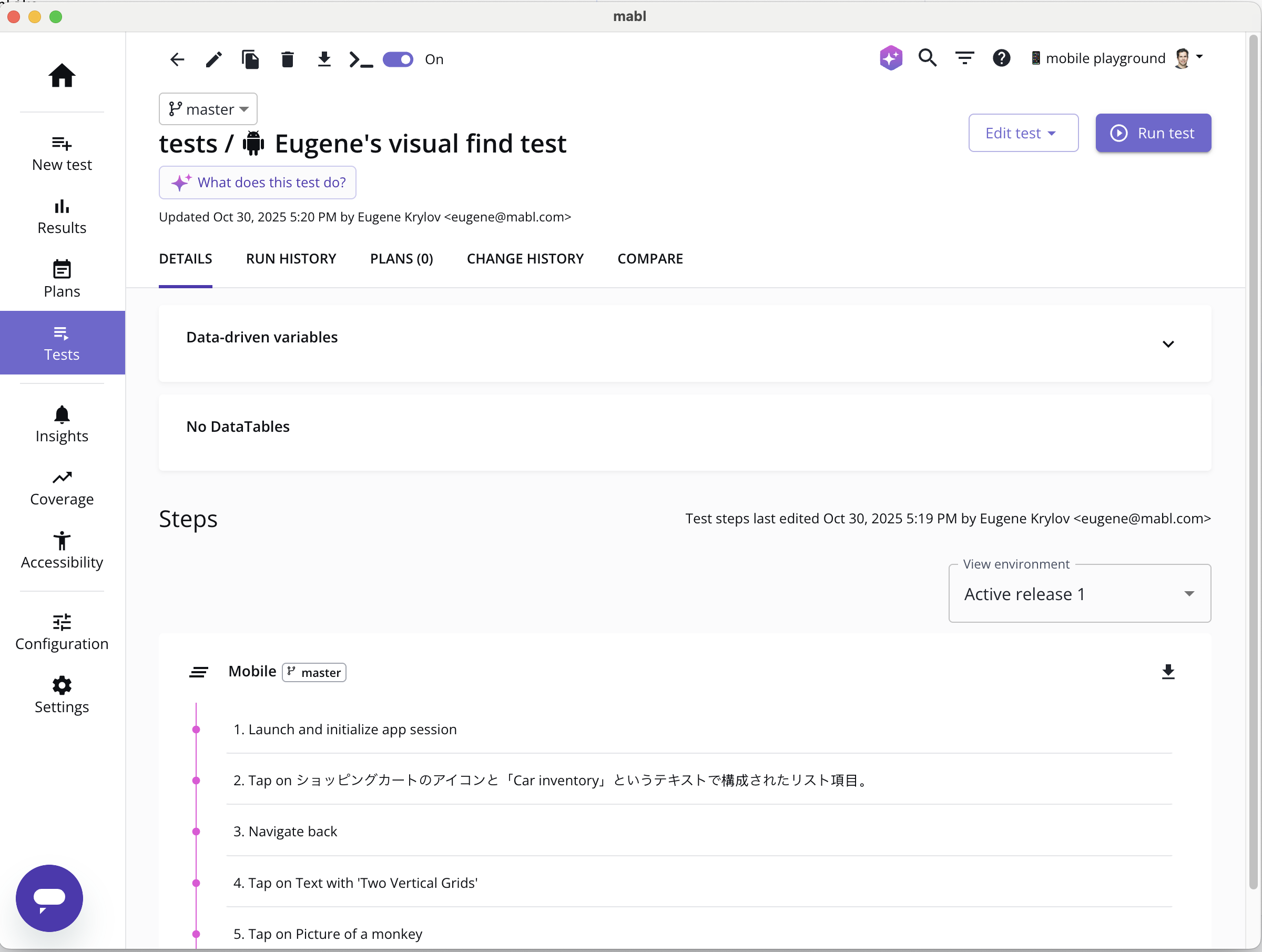The image size is (1262, 952).
Task: Navigate back using the left arrow icon
Action: click(177, 59)
